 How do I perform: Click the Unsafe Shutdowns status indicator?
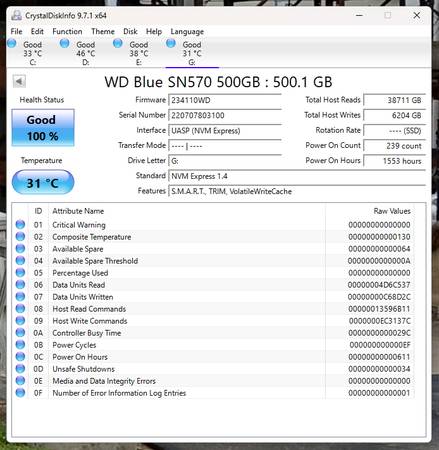point(20,368)
